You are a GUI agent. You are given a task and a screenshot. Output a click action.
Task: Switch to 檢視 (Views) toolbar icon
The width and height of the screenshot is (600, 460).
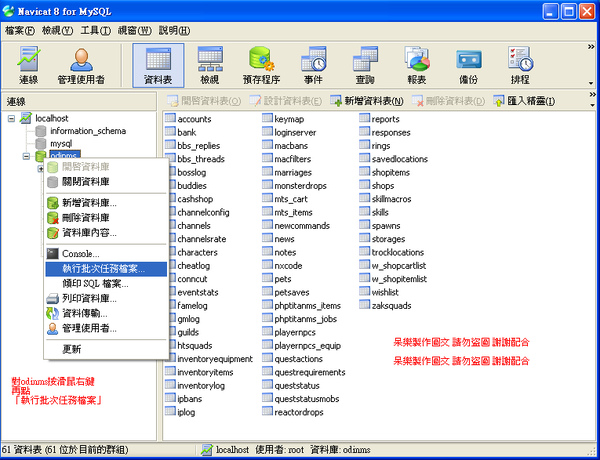(210, 65)
